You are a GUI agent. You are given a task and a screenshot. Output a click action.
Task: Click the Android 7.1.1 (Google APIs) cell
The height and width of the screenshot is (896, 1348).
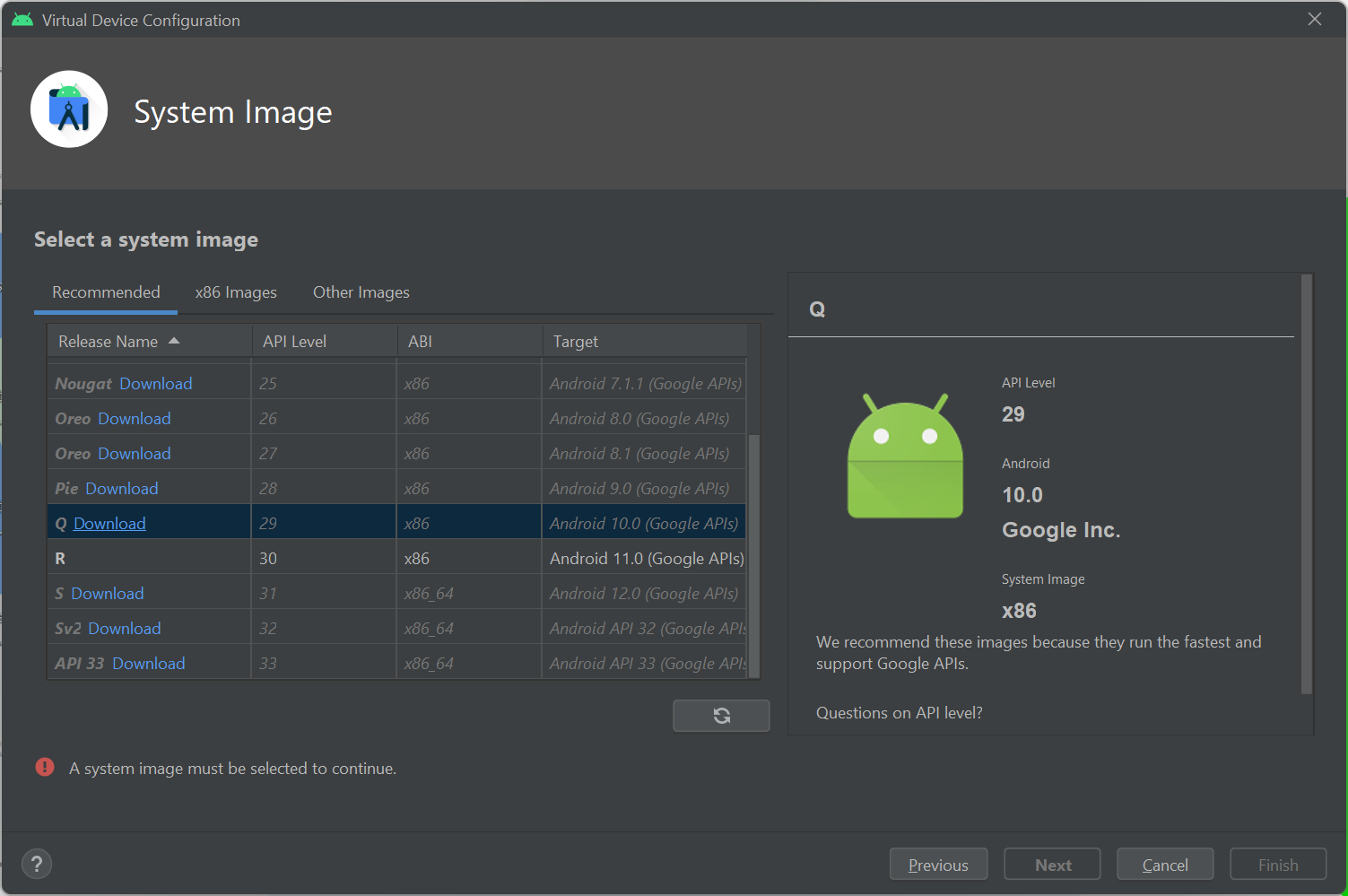point(646,383)
